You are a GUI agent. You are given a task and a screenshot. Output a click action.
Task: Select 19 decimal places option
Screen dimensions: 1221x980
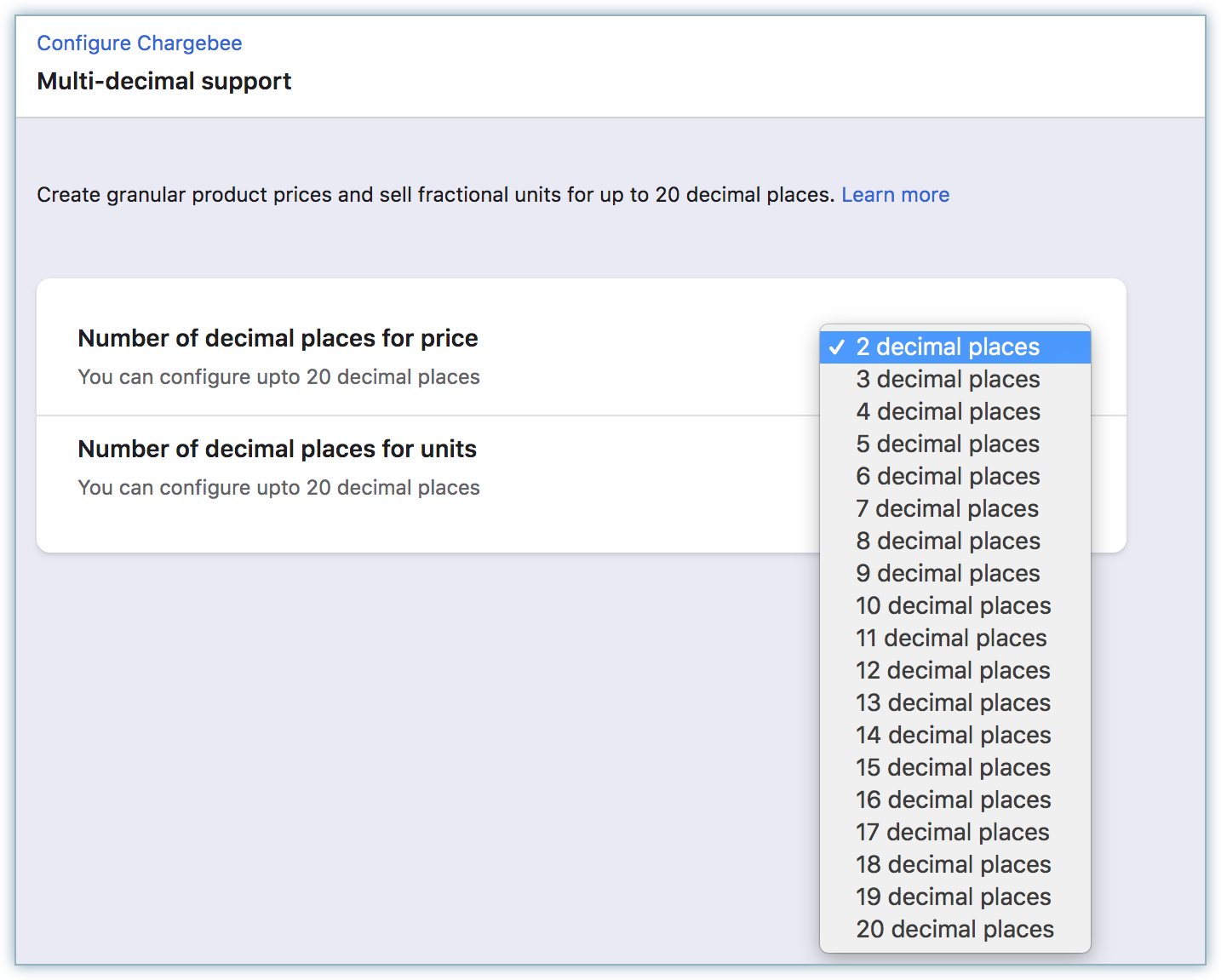953,897
